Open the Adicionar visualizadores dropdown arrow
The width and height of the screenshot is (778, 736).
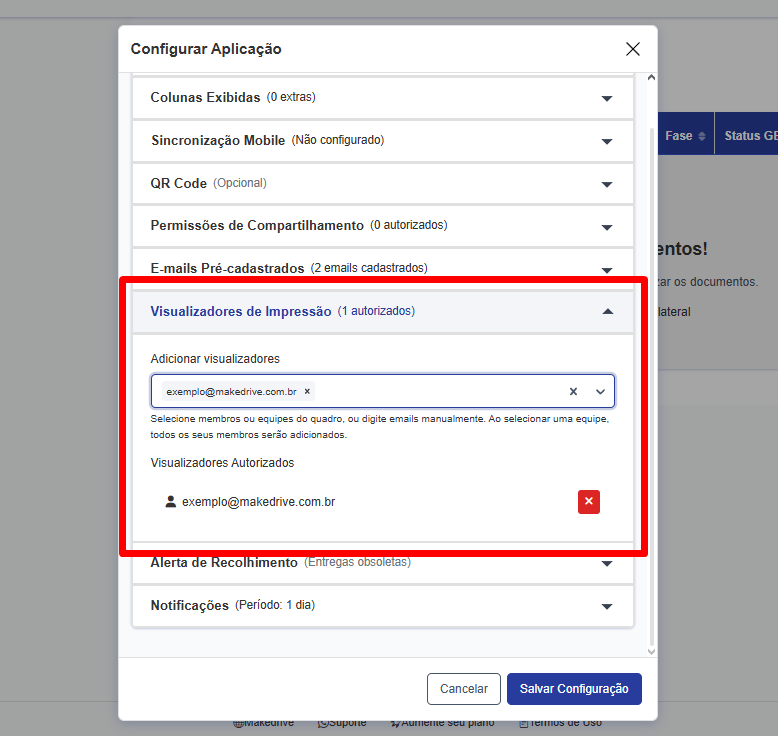pos(600,392)
